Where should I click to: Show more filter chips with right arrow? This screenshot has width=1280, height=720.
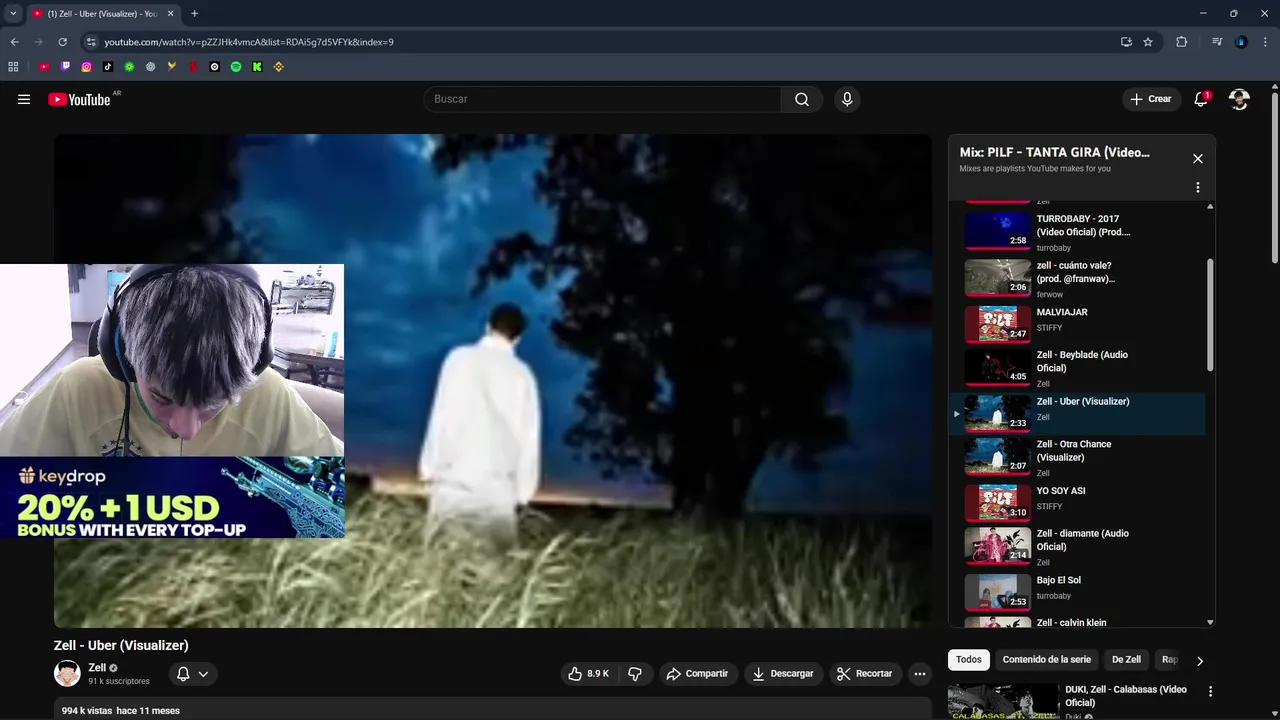pos(1200,660)
